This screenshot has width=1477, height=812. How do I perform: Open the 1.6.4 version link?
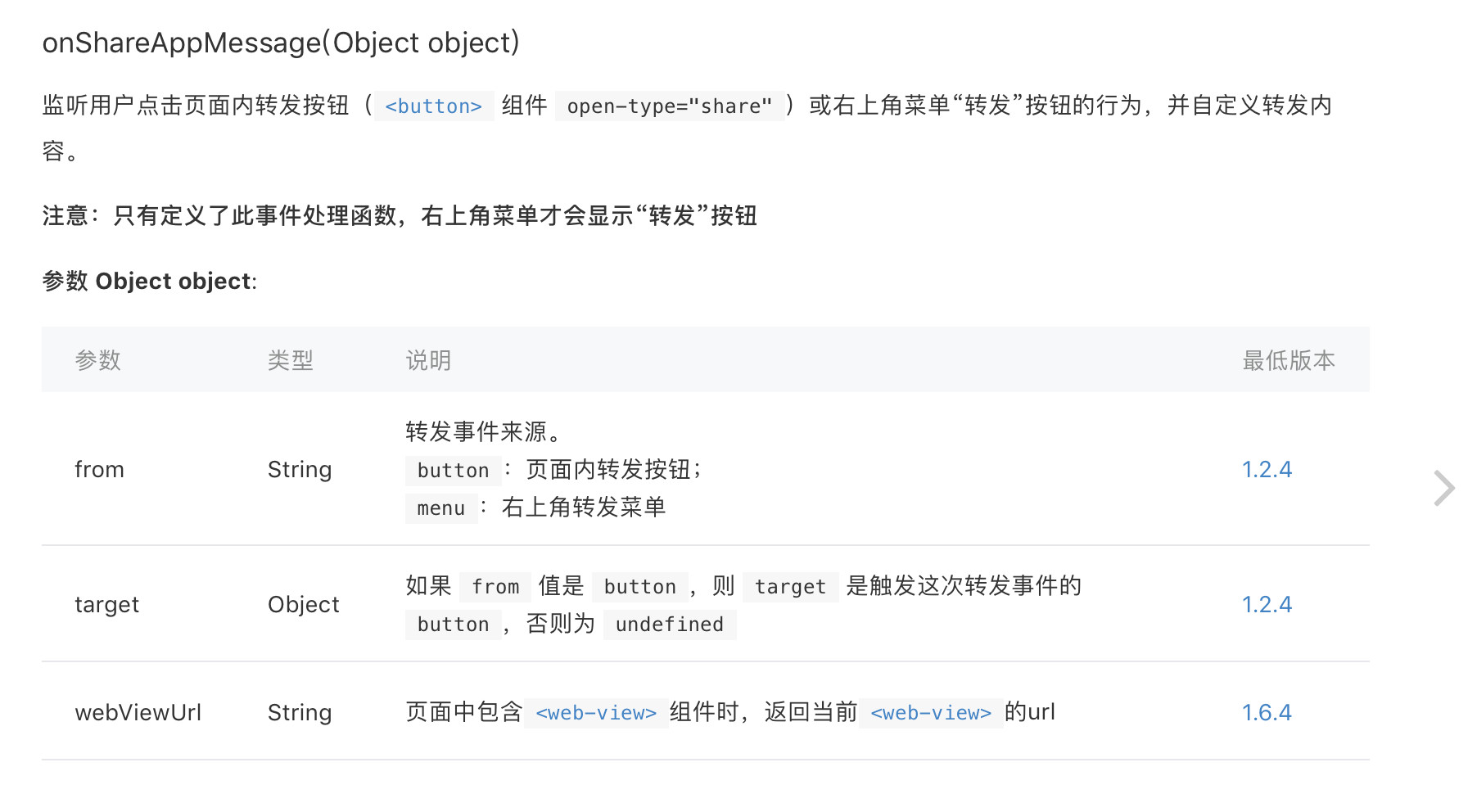click(1267, 713)
